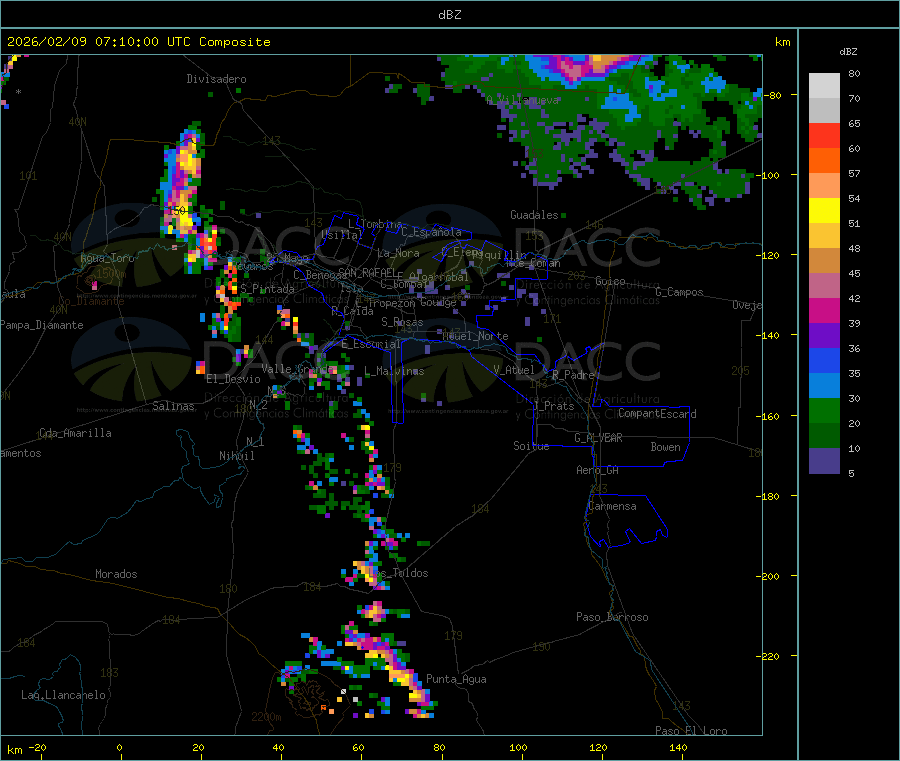Click the Salinas map label

point(173,406)
